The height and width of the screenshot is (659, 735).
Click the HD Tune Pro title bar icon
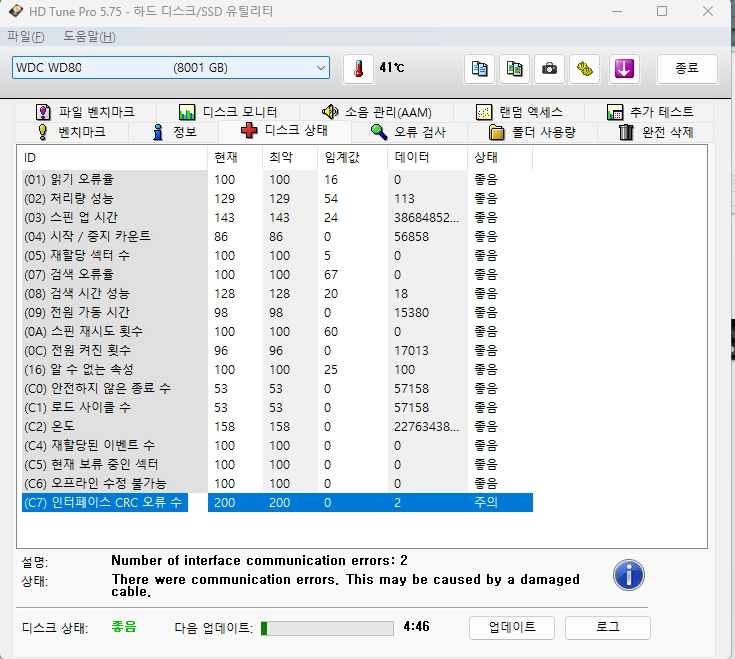point(15,11)
